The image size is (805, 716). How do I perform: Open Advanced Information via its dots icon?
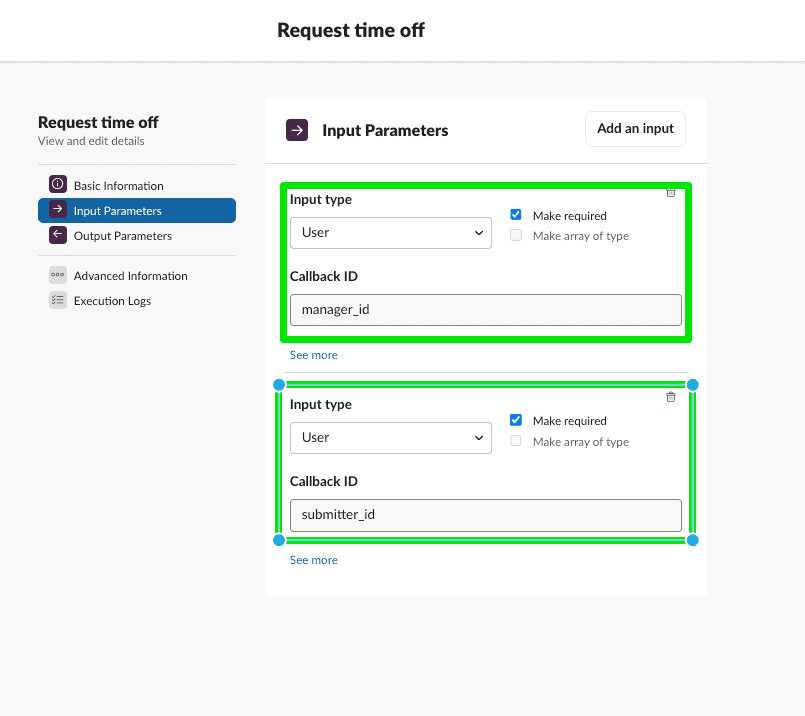pos(58,275)
